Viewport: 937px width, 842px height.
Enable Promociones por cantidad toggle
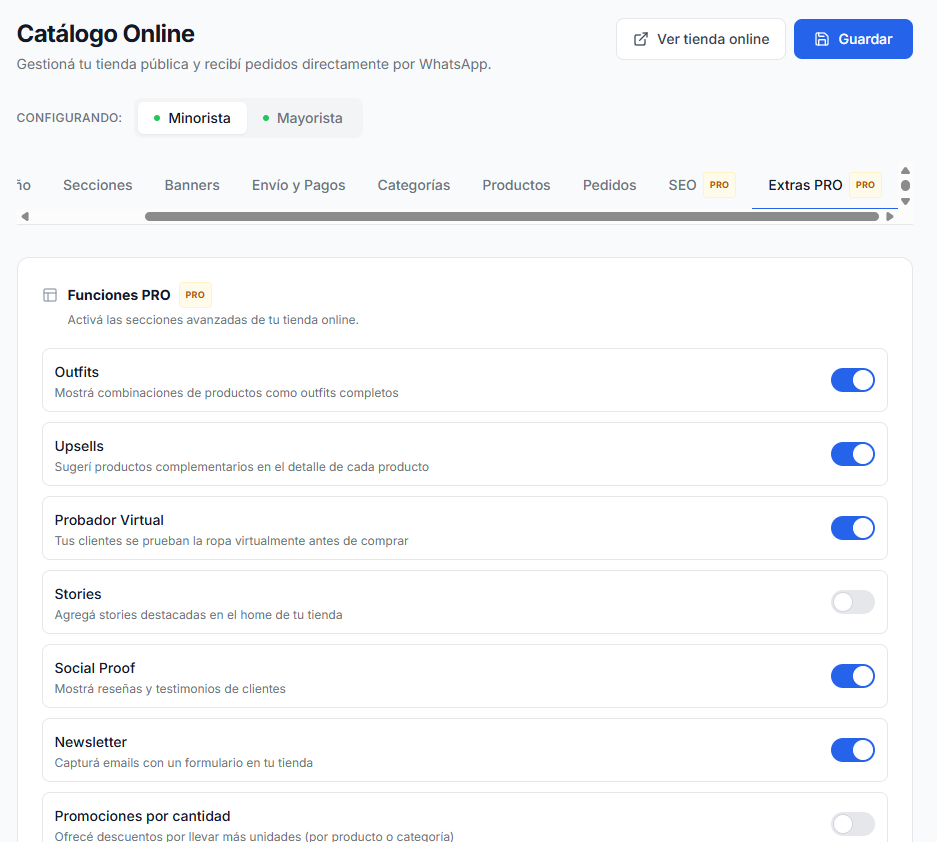tap(853, 824)
